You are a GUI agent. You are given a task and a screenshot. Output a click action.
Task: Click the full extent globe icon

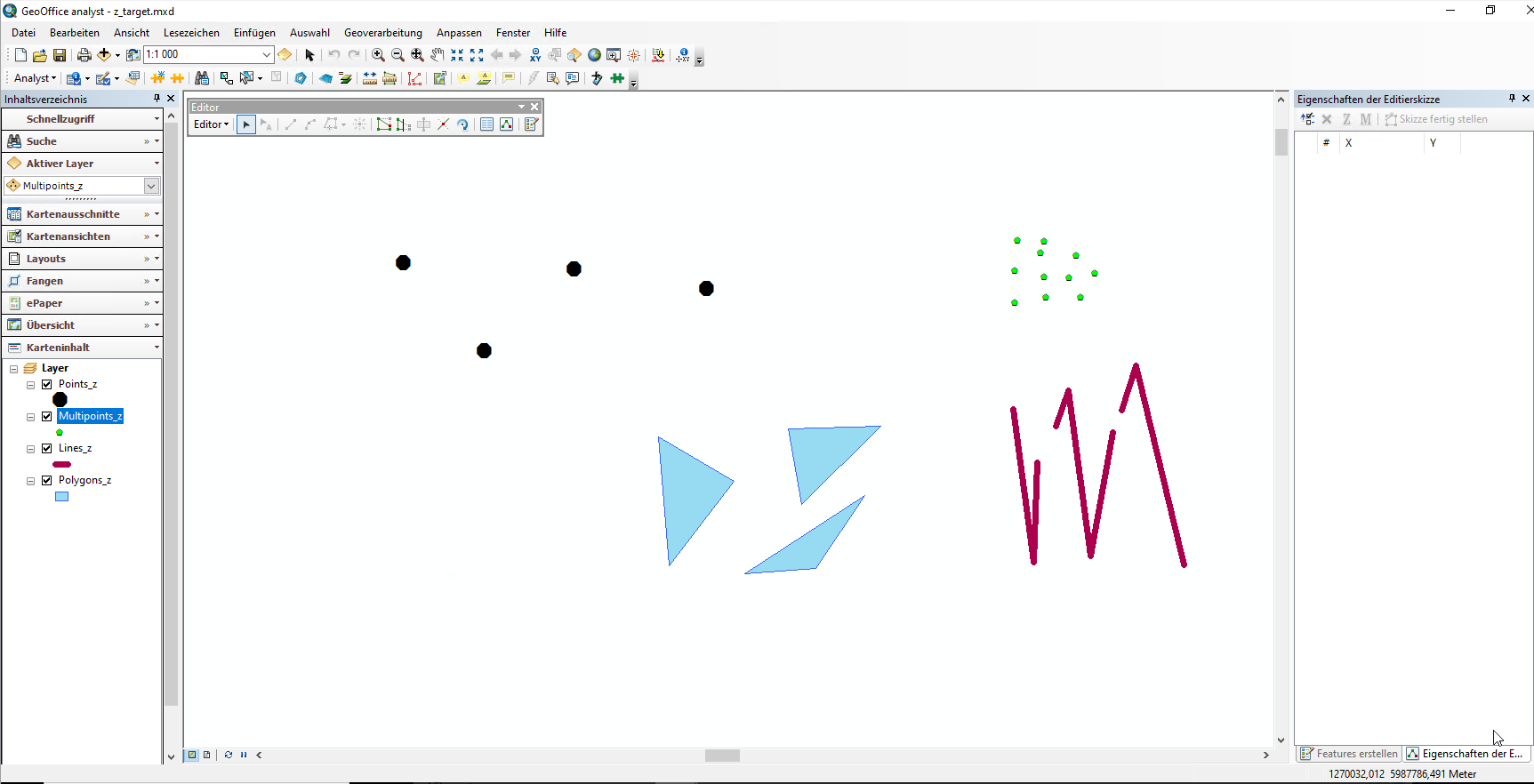tap(594, 55)
